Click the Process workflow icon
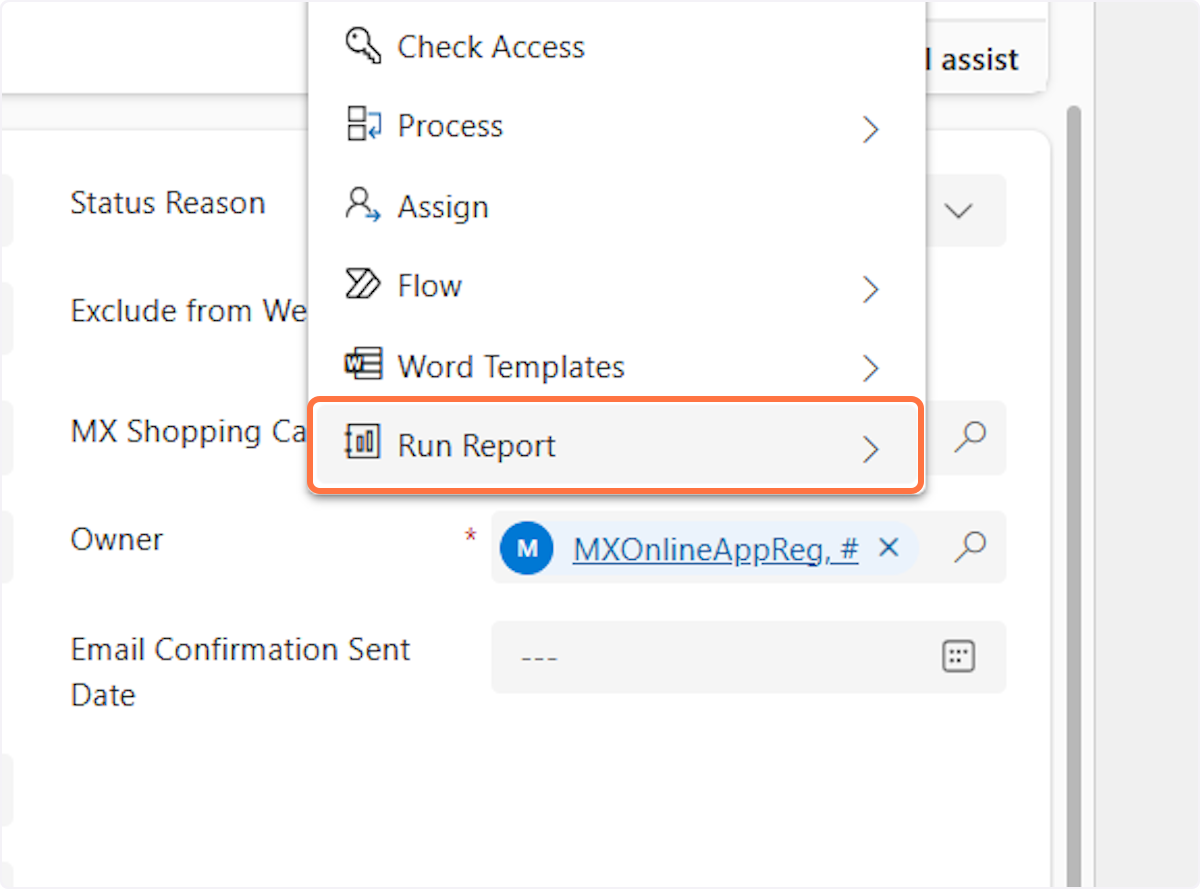 click(x=364, y=126)
